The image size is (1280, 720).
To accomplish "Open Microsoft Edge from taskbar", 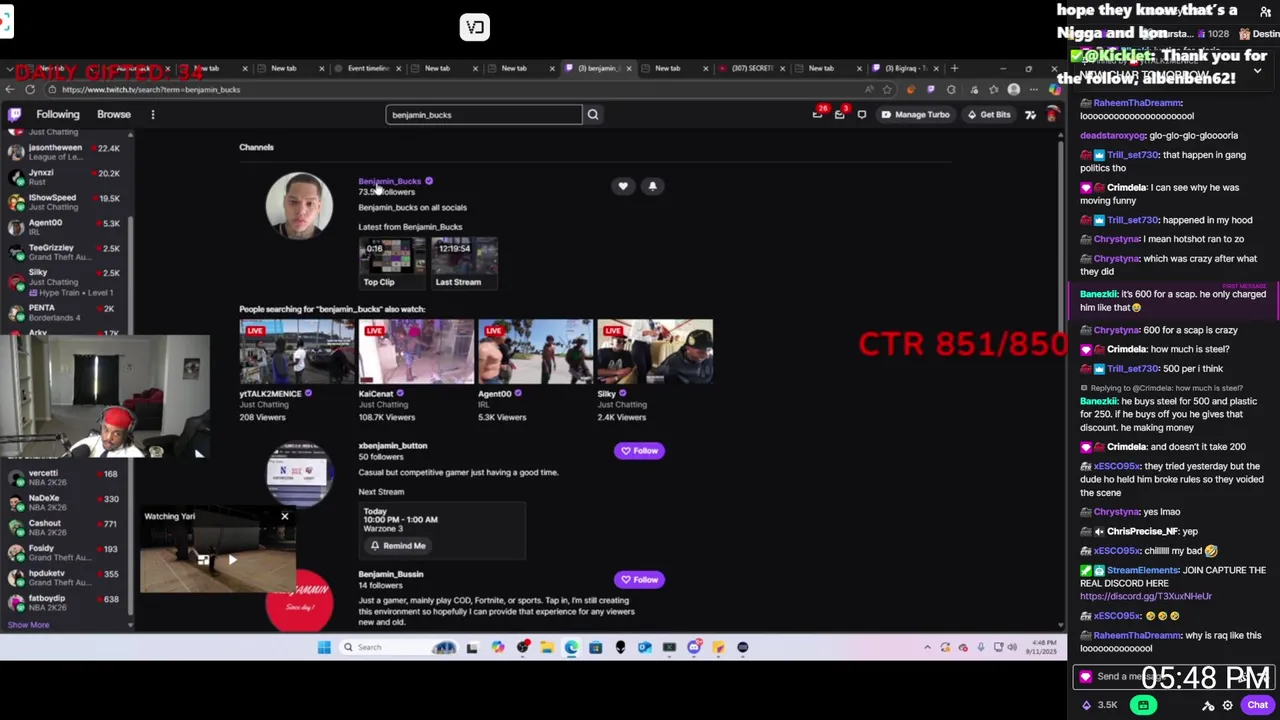I will (x=571, y=647).
